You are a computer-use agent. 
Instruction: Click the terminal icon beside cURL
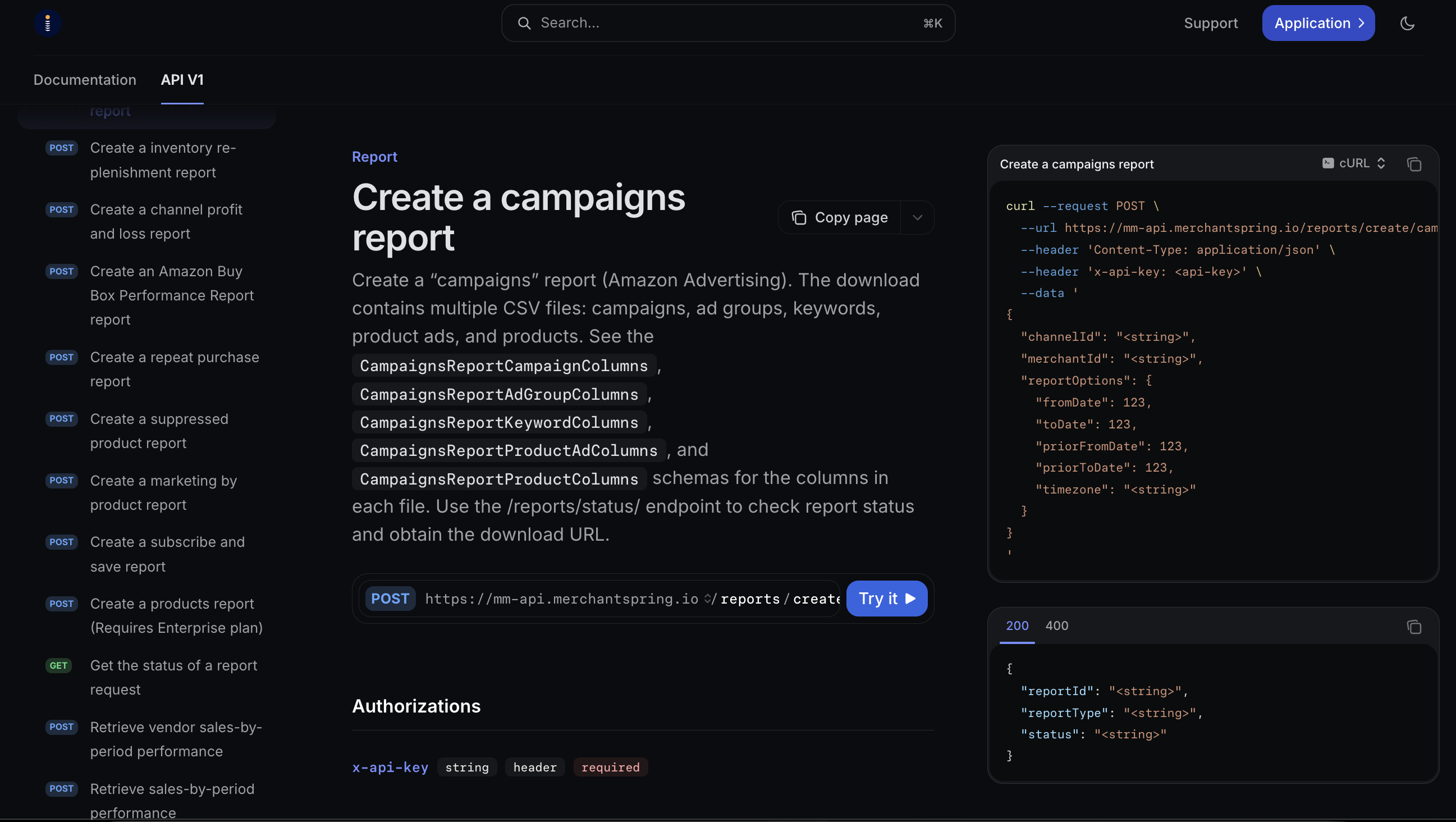click(1327, 163)
